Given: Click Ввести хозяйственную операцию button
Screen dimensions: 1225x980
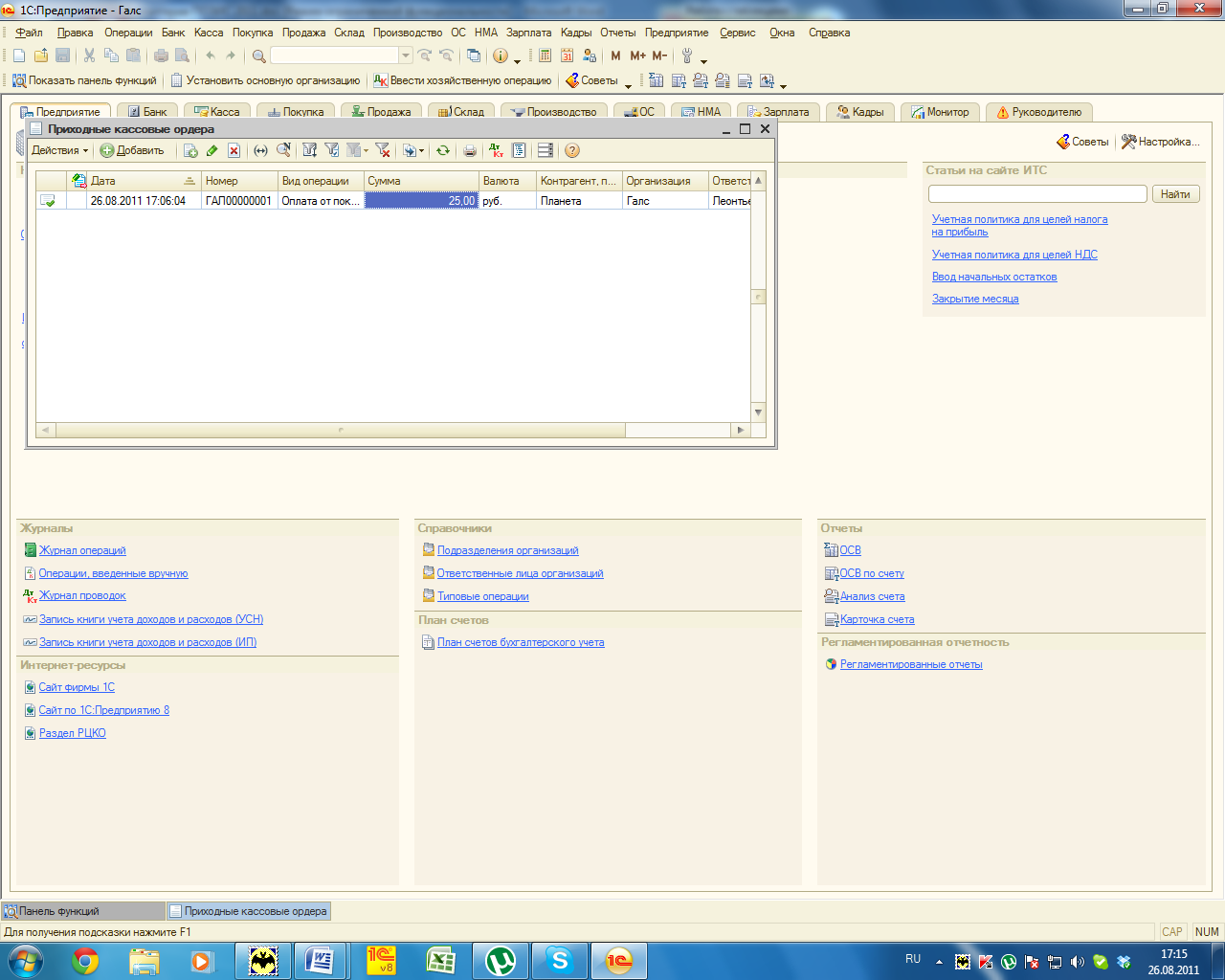Looking at the screenshot, I should (x=462, y=80).
